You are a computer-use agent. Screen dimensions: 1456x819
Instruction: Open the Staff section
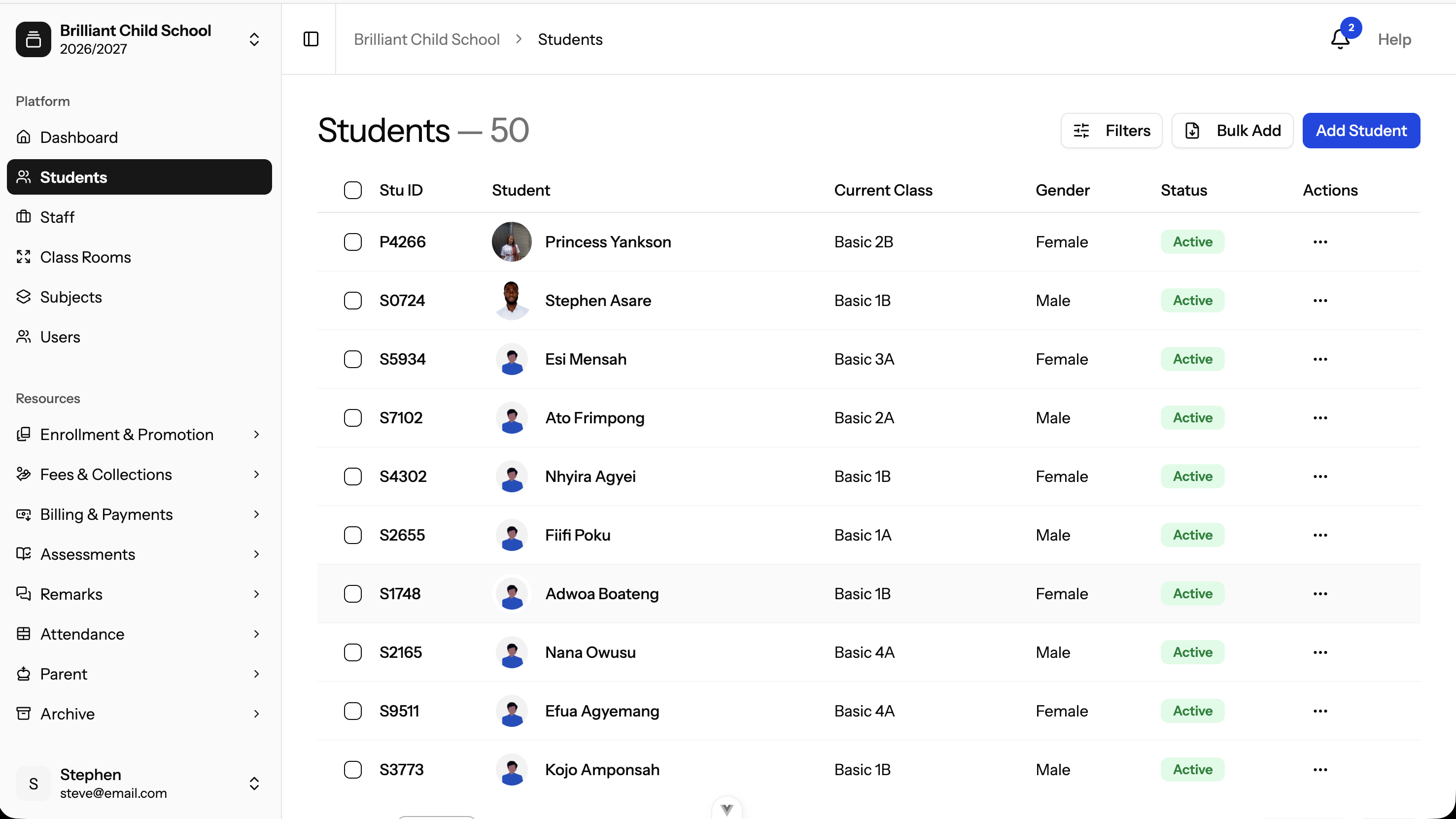coord(139,217)
